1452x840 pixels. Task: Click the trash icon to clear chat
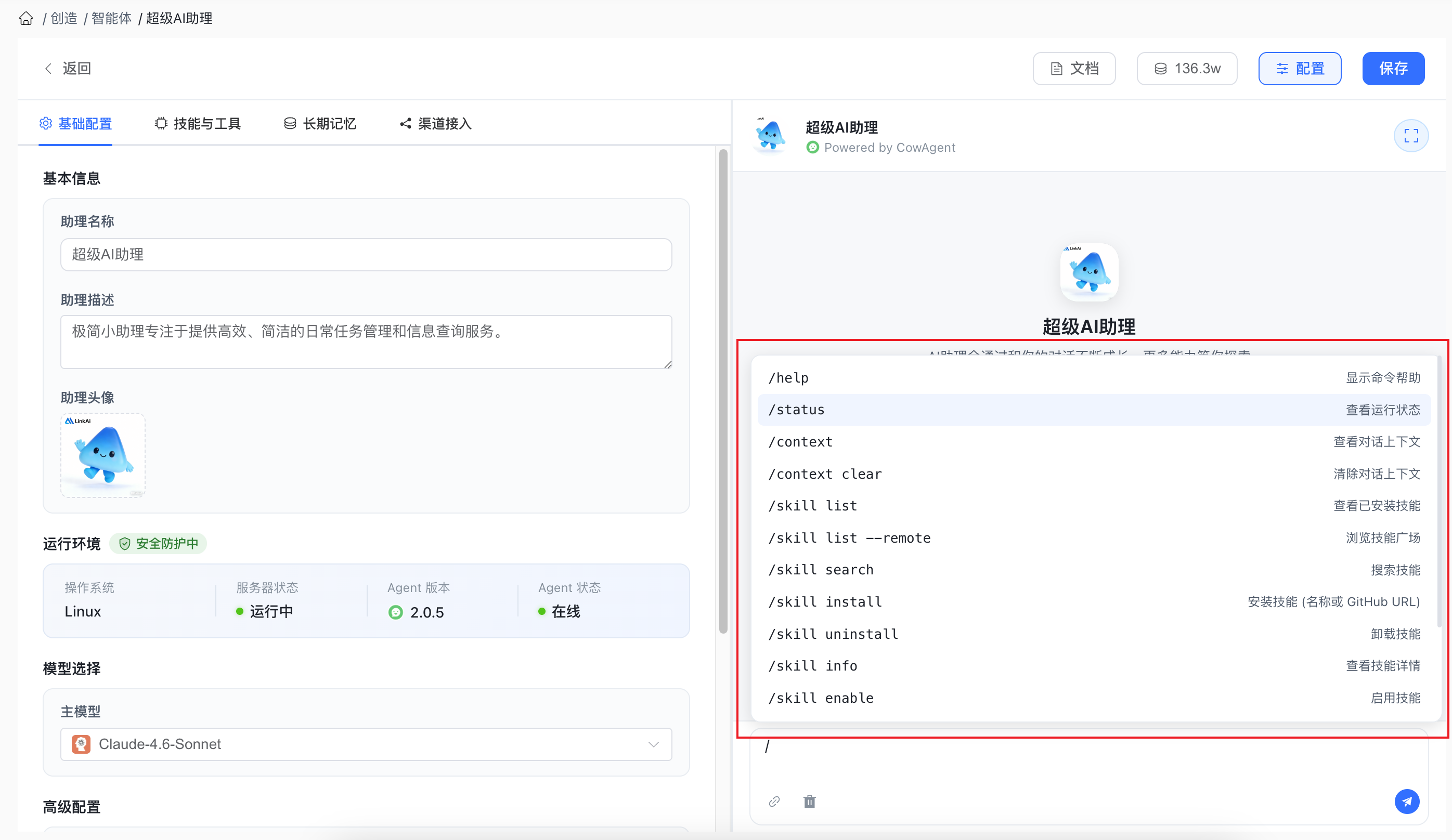809,802
